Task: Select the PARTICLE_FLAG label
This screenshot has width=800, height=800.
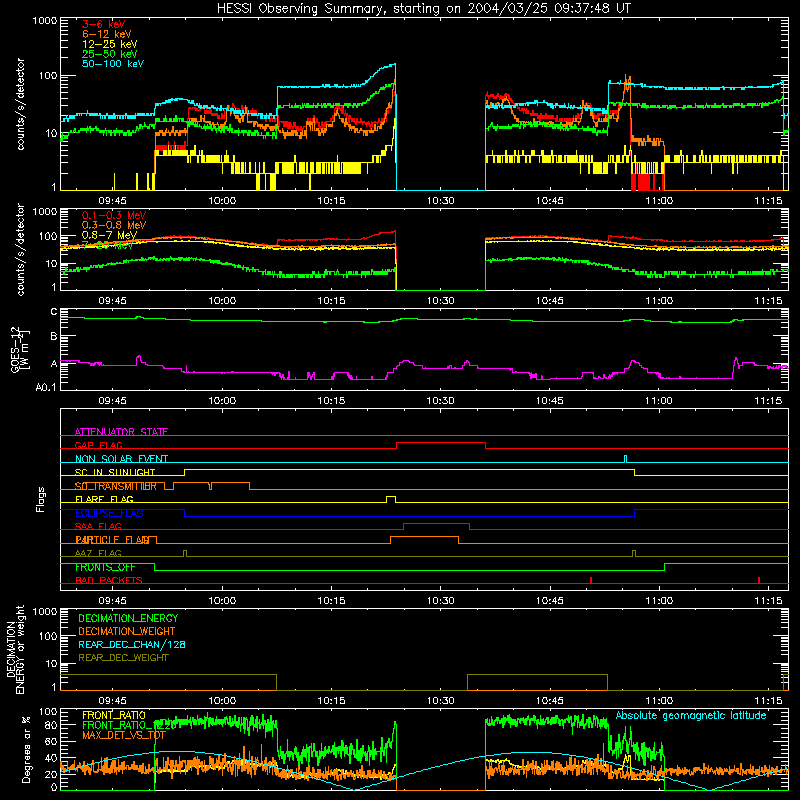Action: [x=112, y=539]
